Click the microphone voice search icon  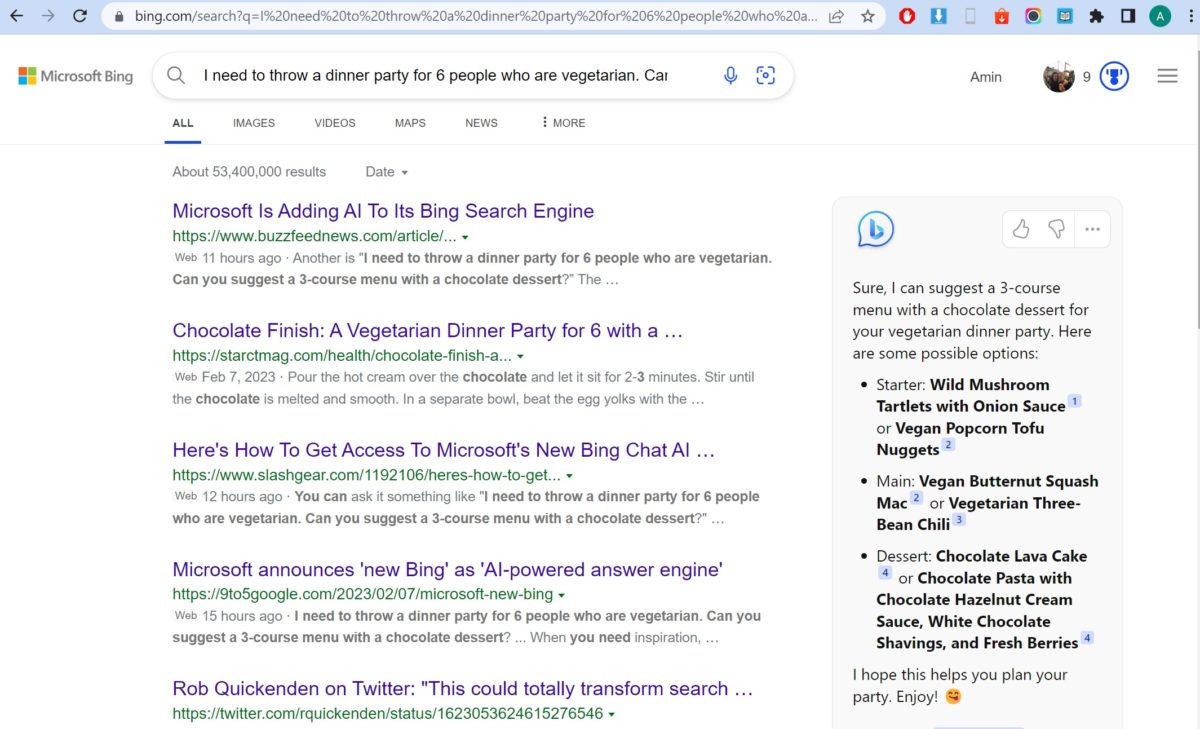731,76
